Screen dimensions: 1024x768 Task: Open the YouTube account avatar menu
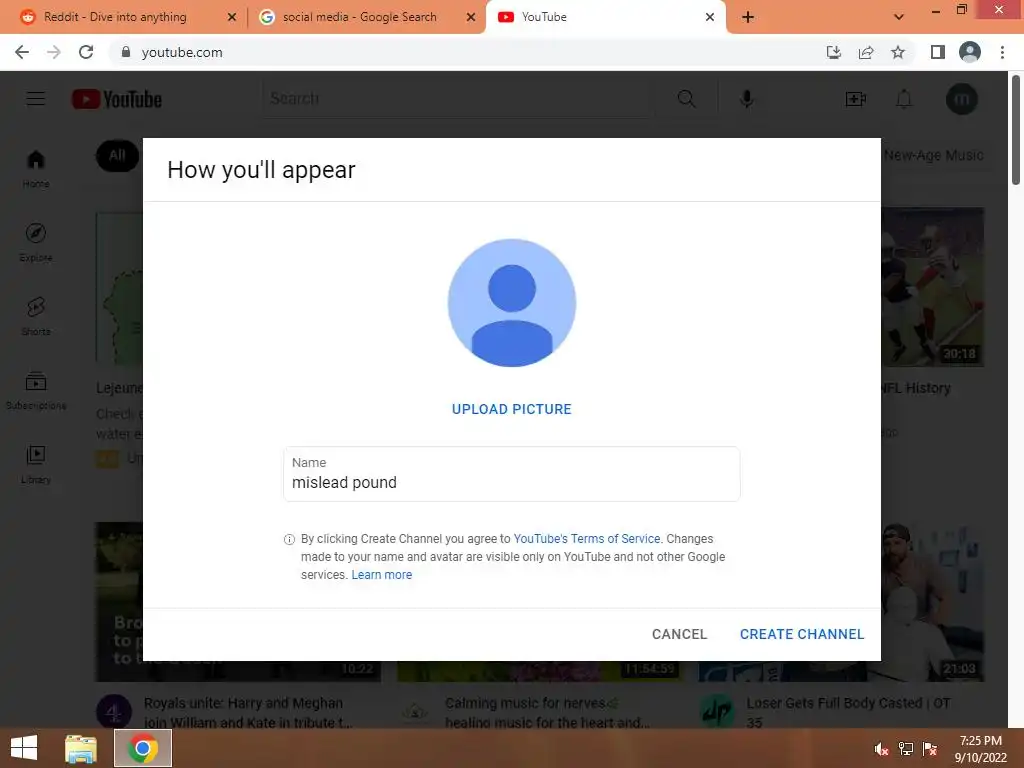(961, 99)
